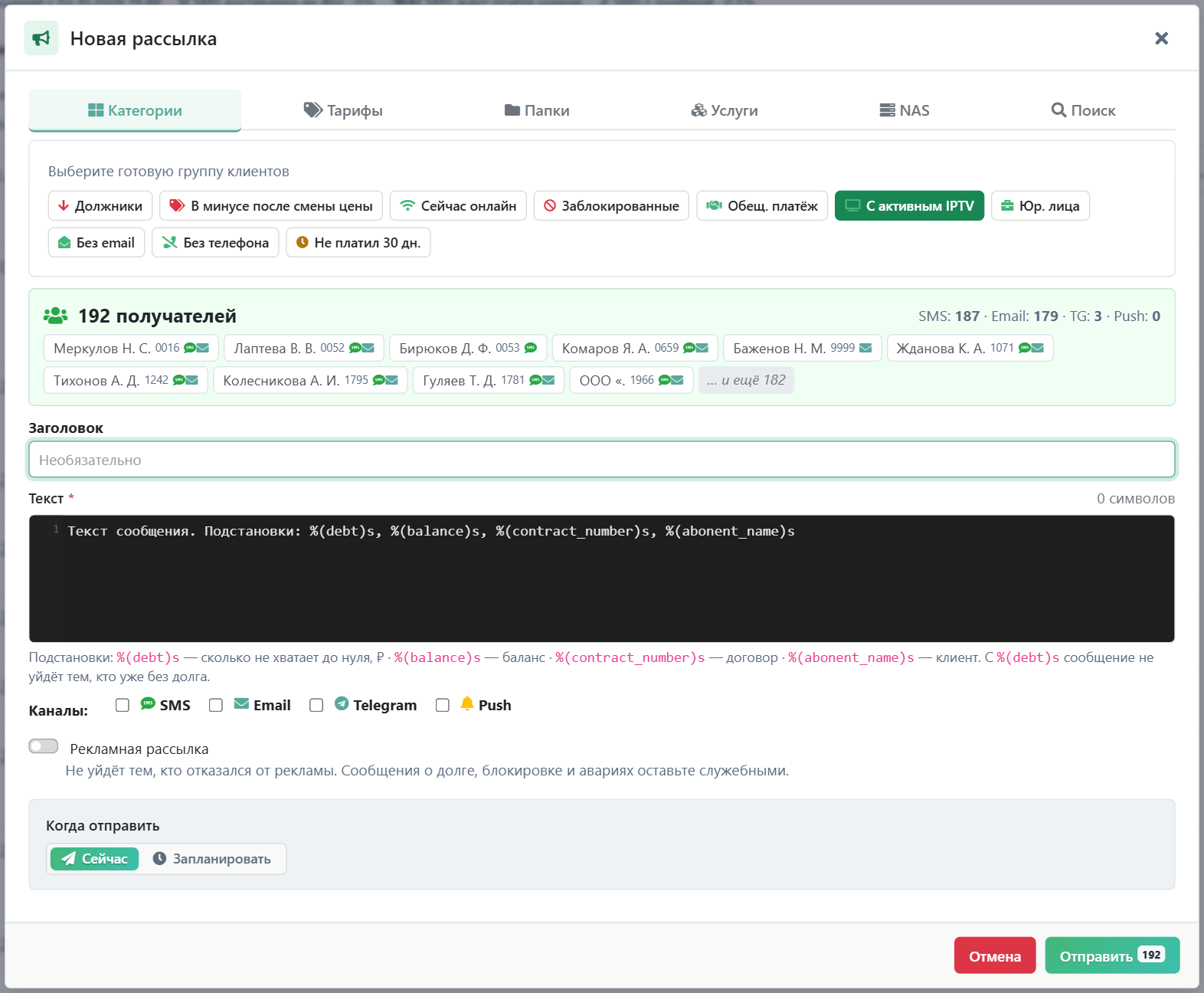Enable the Push channel checkbox

443,705
